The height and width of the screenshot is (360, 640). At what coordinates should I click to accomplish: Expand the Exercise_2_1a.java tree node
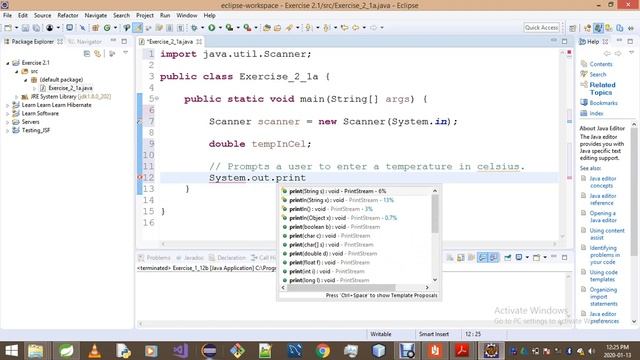(34, 88)
